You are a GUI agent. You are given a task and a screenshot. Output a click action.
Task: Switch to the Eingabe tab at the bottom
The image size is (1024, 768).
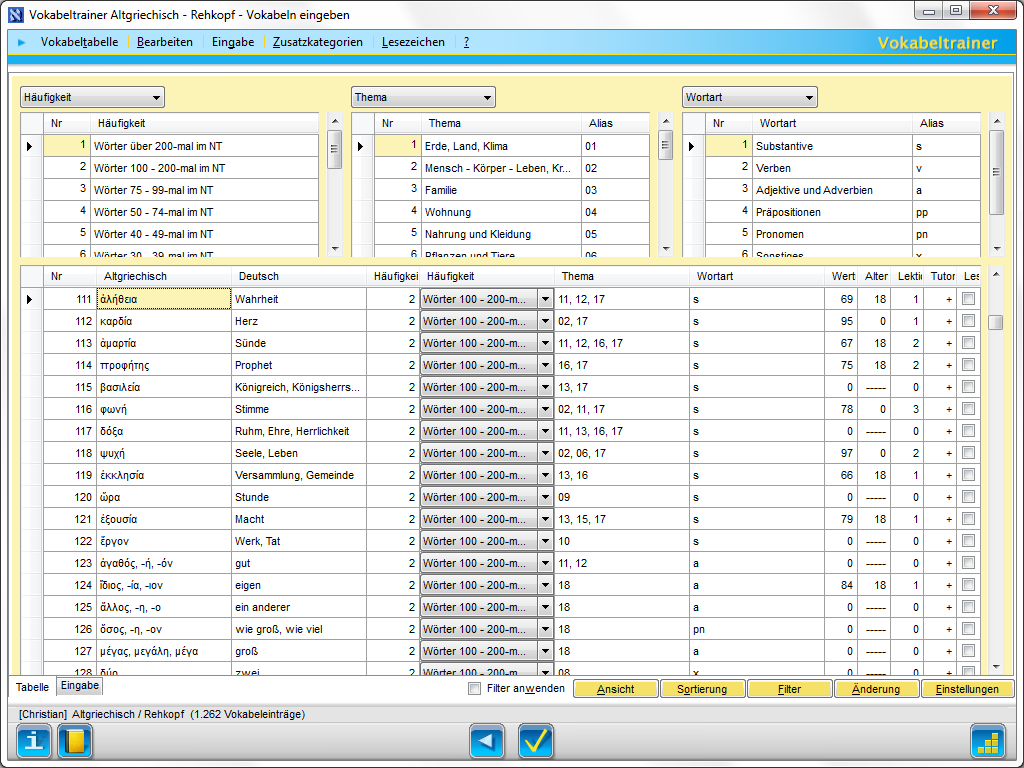(x=80, y=686)
